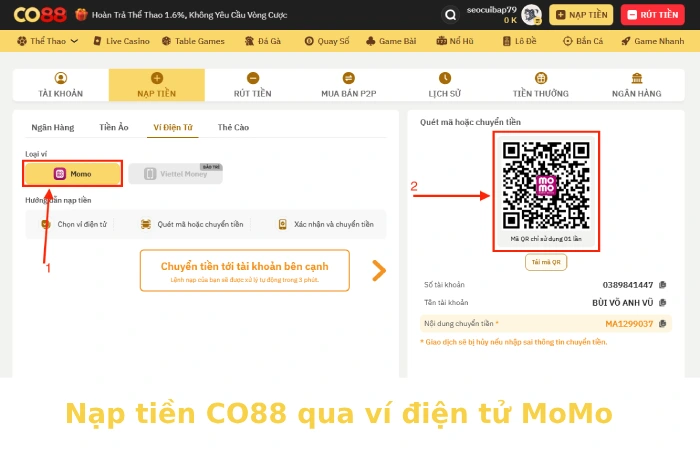The width and height of the screenshot is (700, 450).
Task: Click the Bắn Cá target icon
Action: tap(567, 41)
